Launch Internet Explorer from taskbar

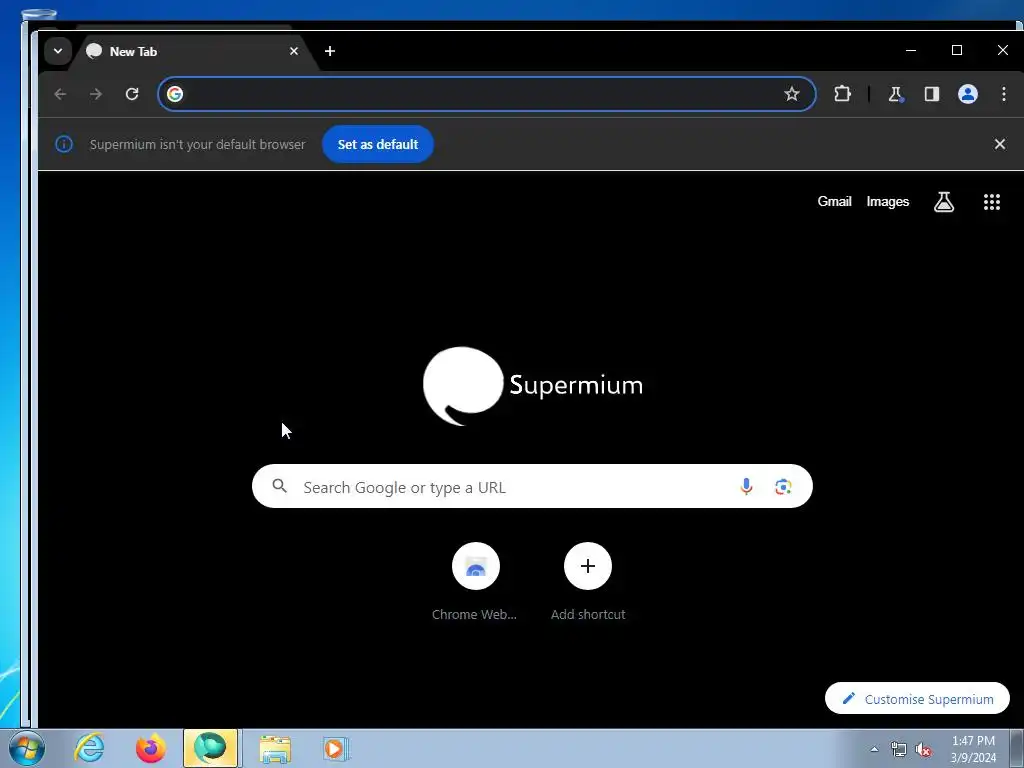tap(89, 748)
